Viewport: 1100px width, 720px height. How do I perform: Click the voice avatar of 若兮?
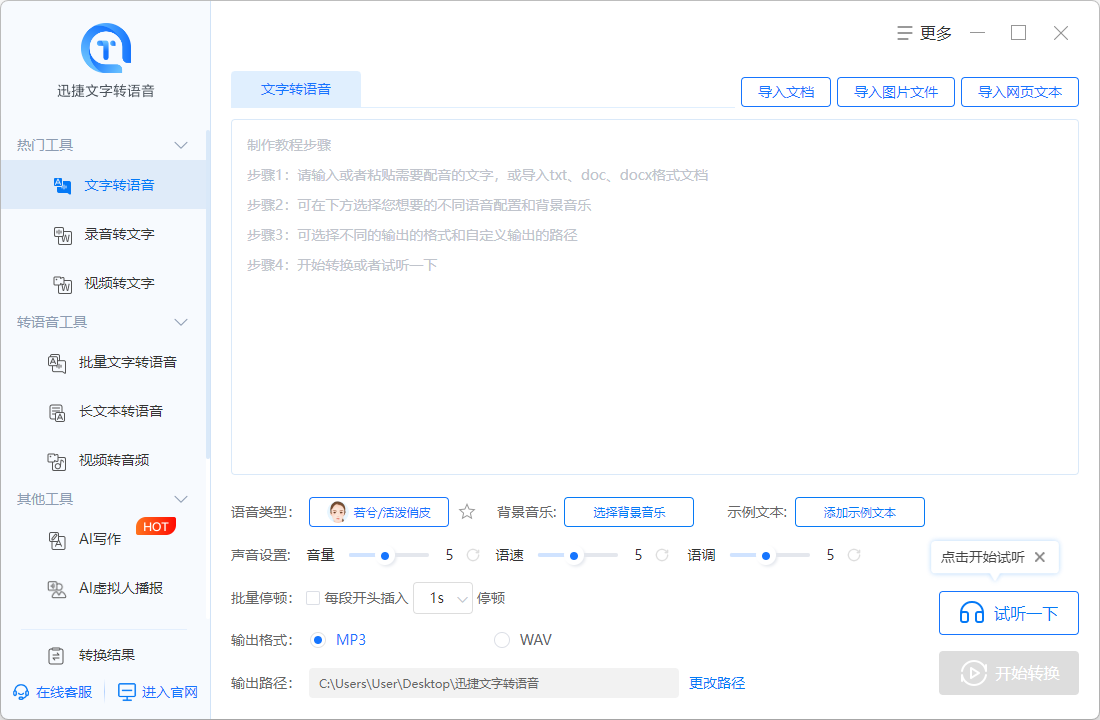click(x=338, y=512)
